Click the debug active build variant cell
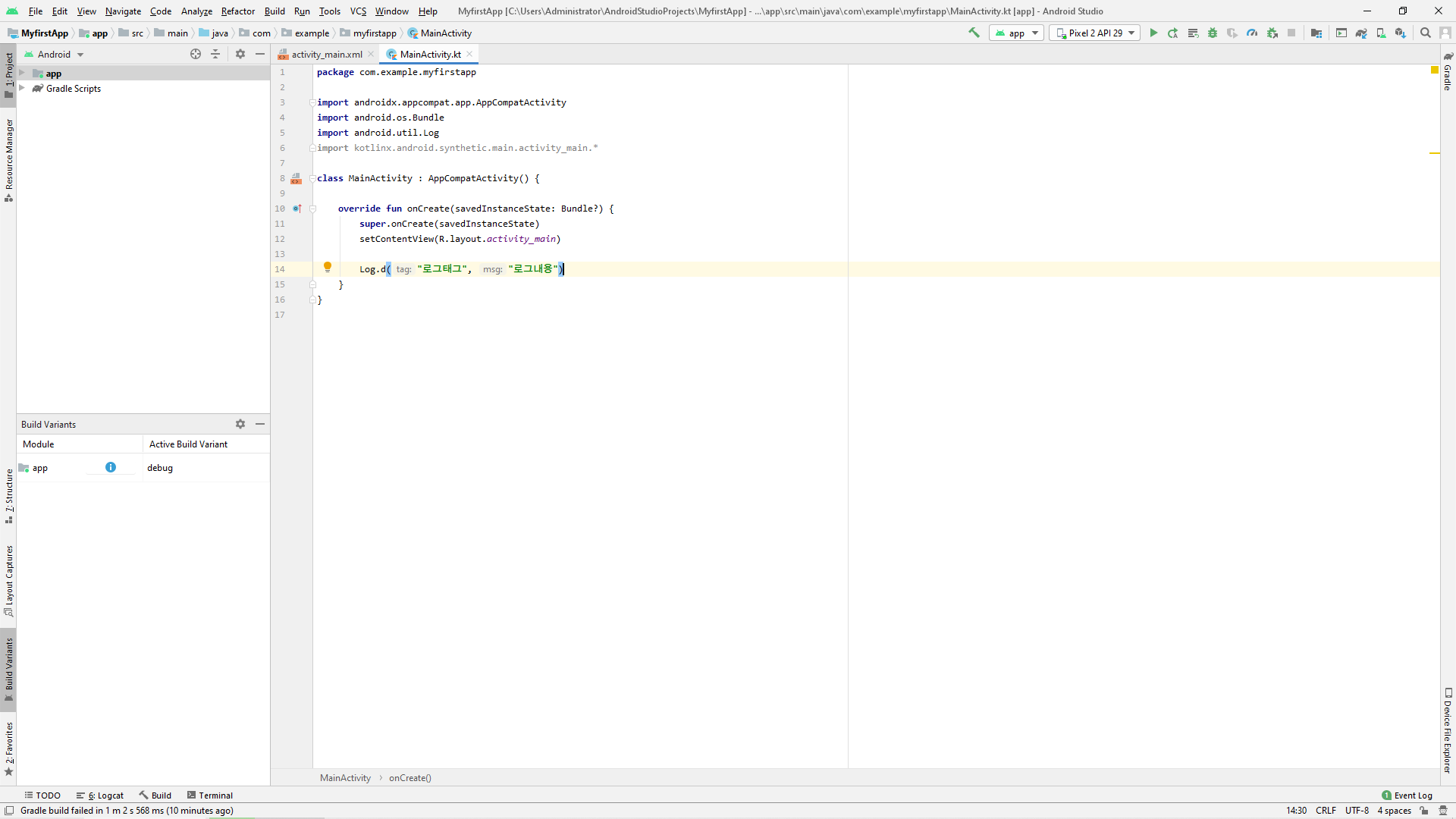This screenshot has width=1456, height=819. tap(161, 468)
